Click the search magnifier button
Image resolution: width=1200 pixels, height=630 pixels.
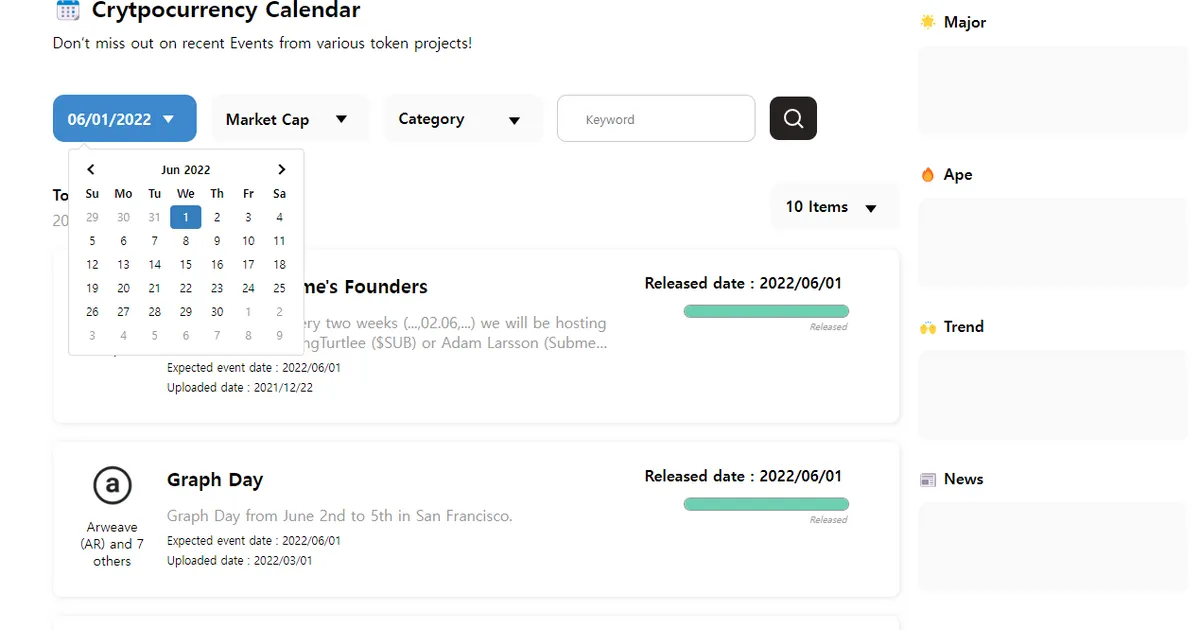(793, 119)
